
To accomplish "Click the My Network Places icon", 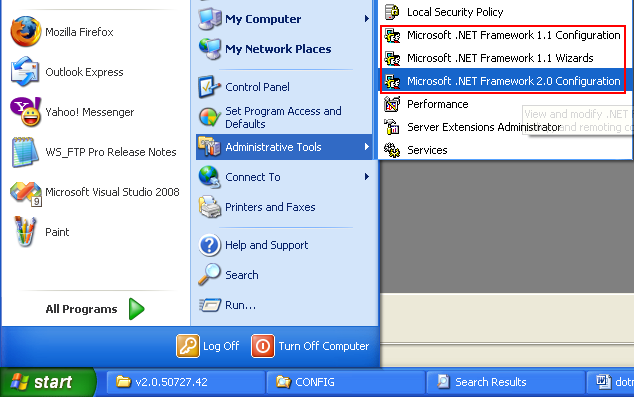I will 210,49.
